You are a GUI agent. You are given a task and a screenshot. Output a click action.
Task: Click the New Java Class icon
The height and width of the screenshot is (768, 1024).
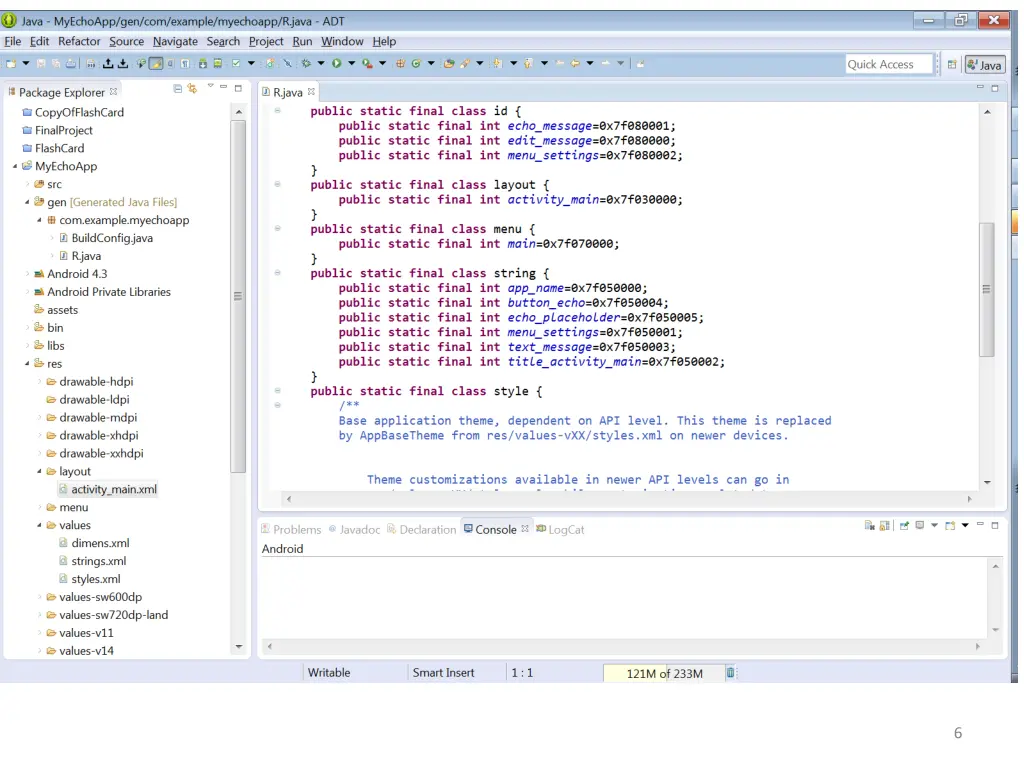pyautogui.click(x=415, y=63)
